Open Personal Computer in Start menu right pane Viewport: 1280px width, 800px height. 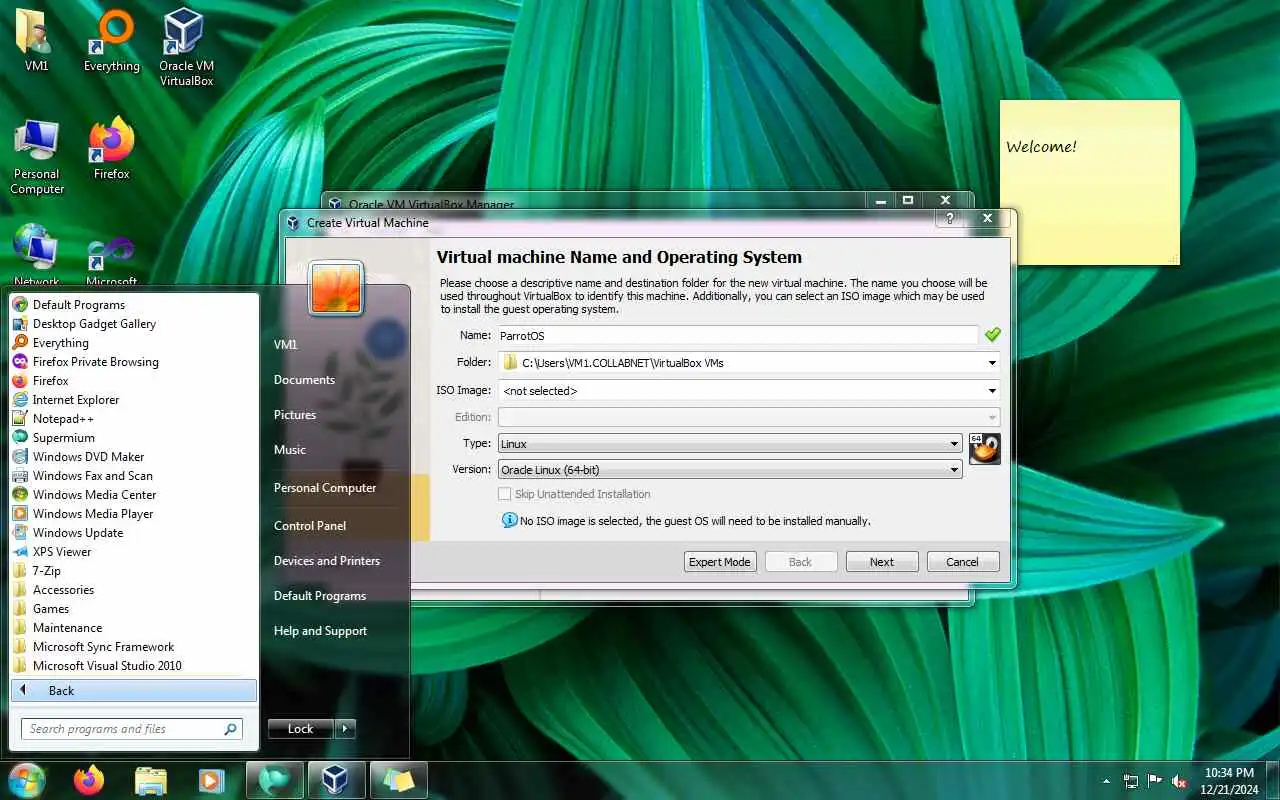[x=325, y=488]
